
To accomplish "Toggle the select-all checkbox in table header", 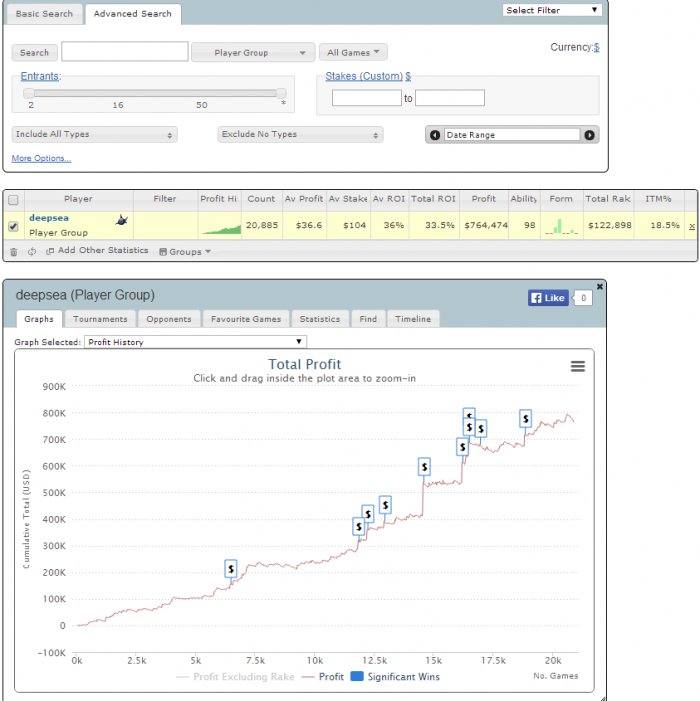I will (13, 200).
